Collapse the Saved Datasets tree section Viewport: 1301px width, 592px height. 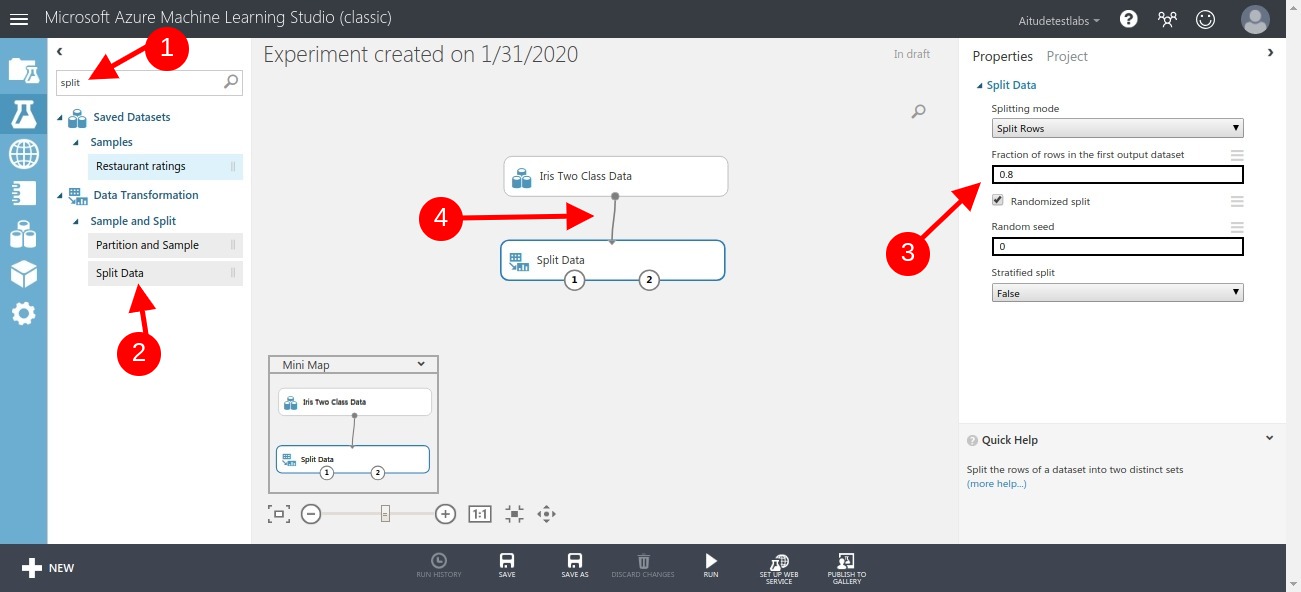pyautogui.click(x=62, y=117)
